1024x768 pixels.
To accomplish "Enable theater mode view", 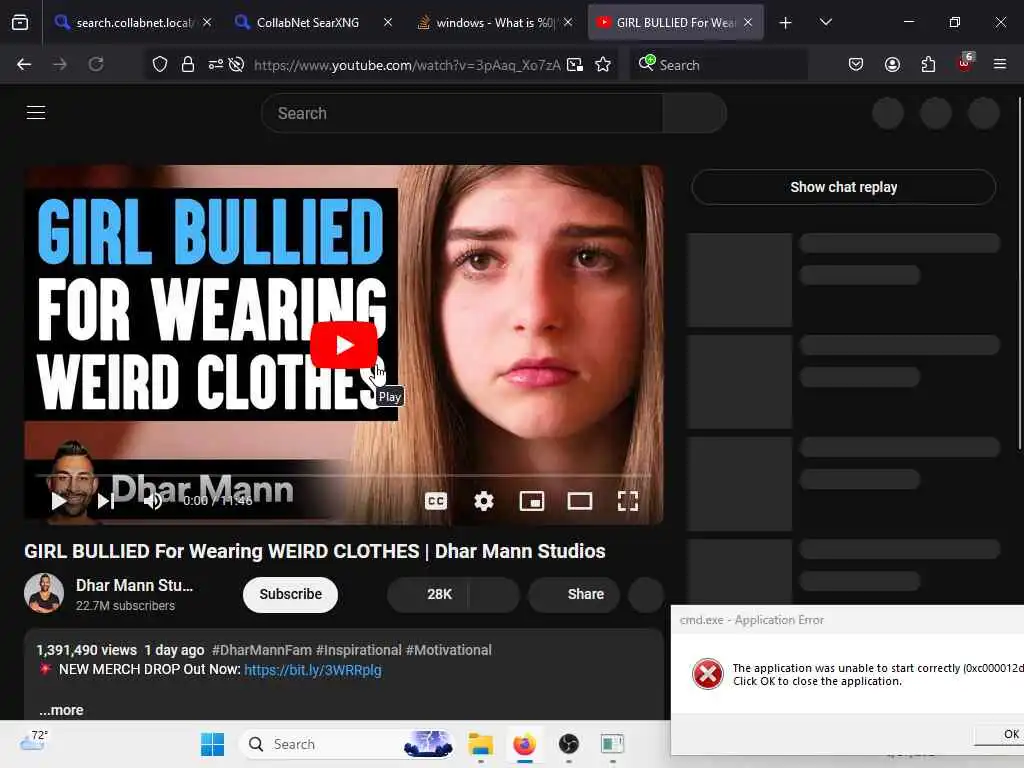I will click(x=580, y=501).
